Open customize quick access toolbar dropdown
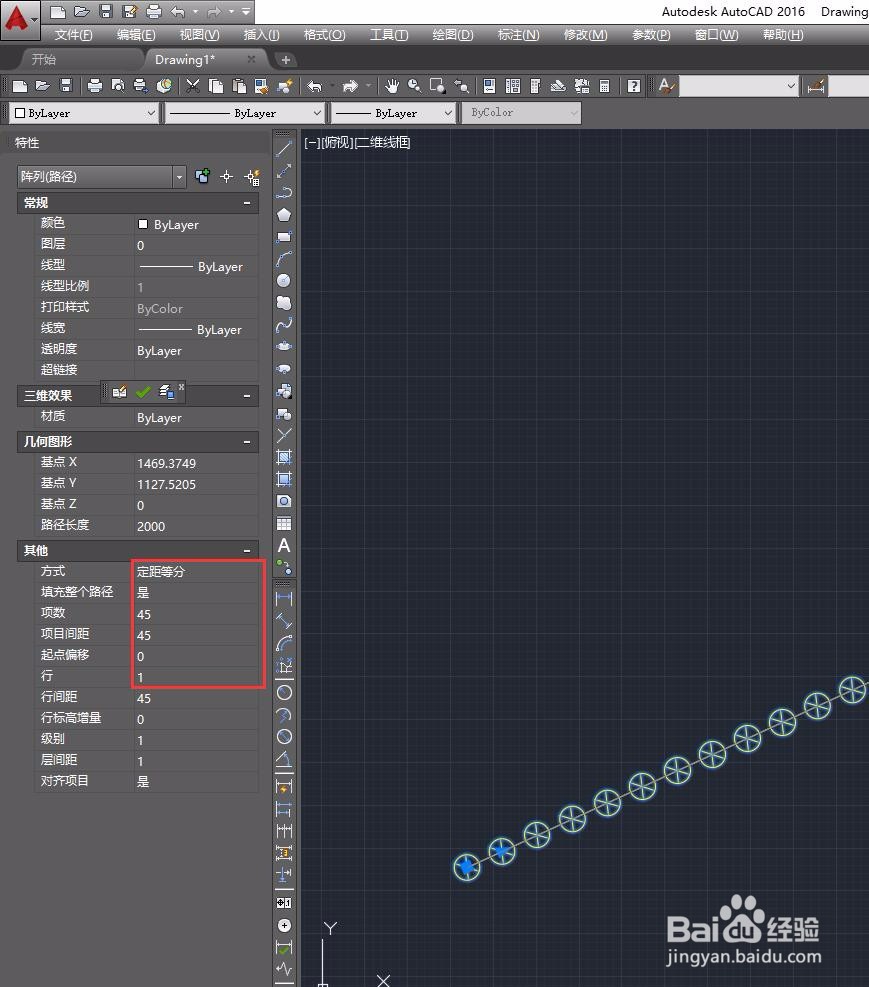Screen dimensions: 869x987 point(246,11)
